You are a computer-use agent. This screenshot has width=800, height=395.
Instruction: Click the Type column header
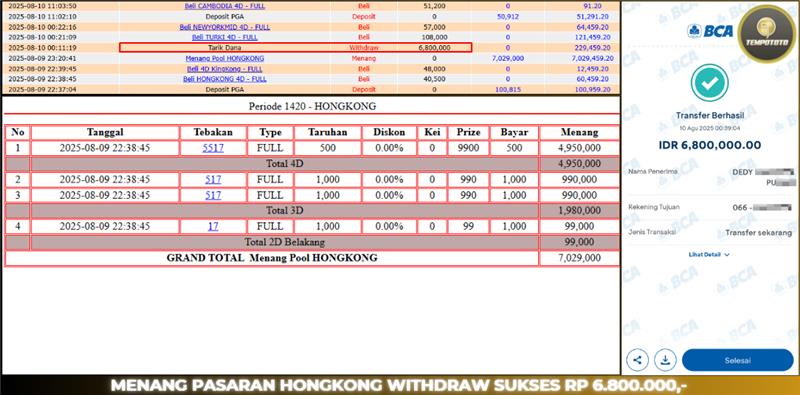pyautogui.click(x=270, y=132)
